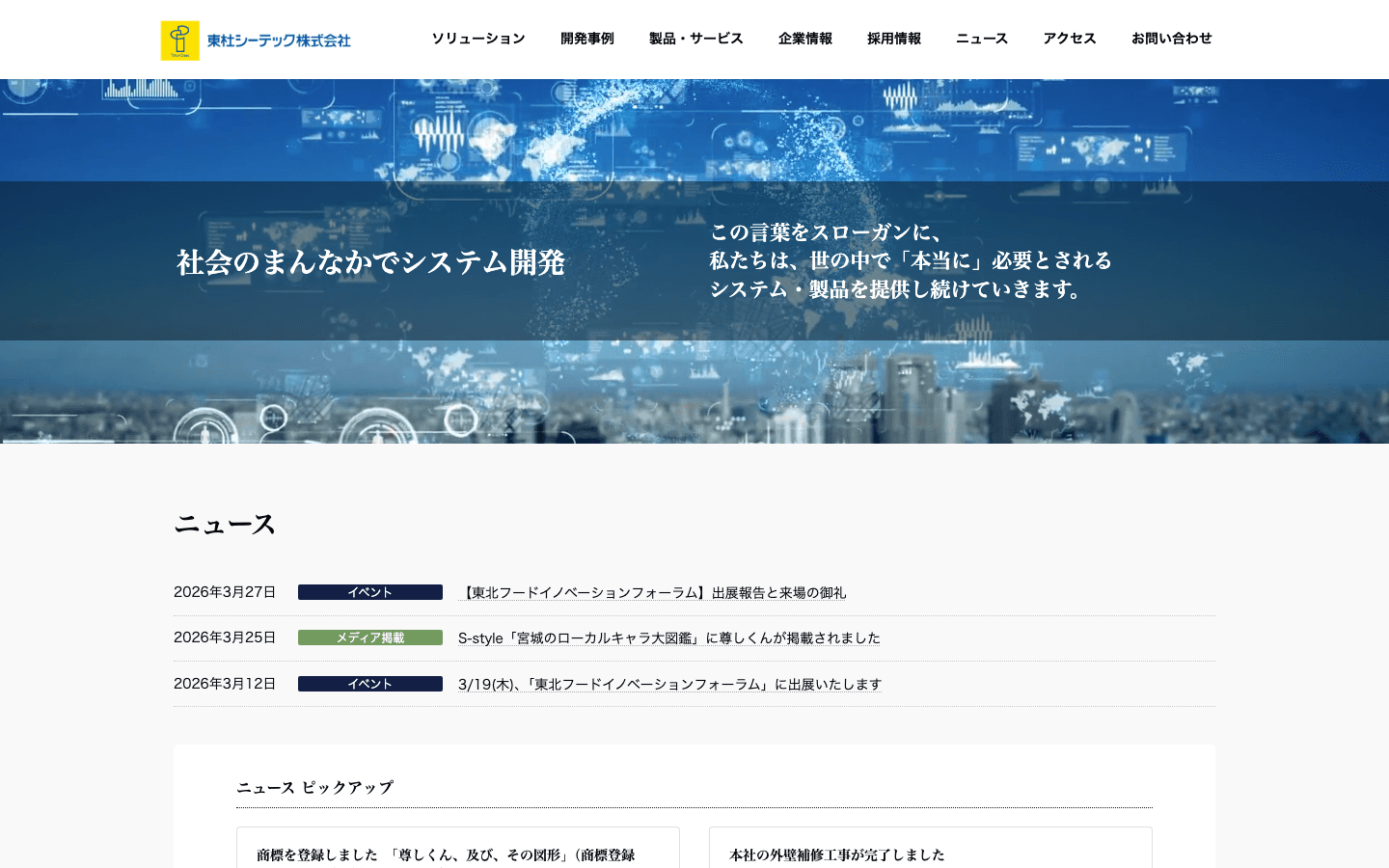Click the イベント tag on the March 12 row
The height and width of the screenshot is (868, 1389).
(370, 684)
